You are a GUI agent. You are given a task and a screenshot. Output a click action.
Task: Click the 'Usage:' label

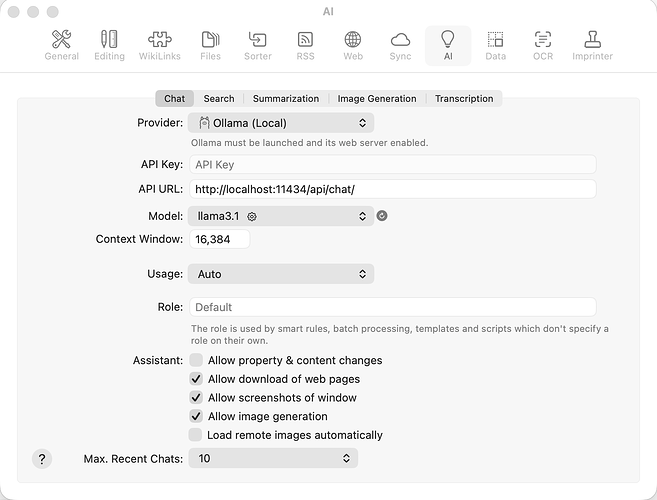tap(165, 274)
